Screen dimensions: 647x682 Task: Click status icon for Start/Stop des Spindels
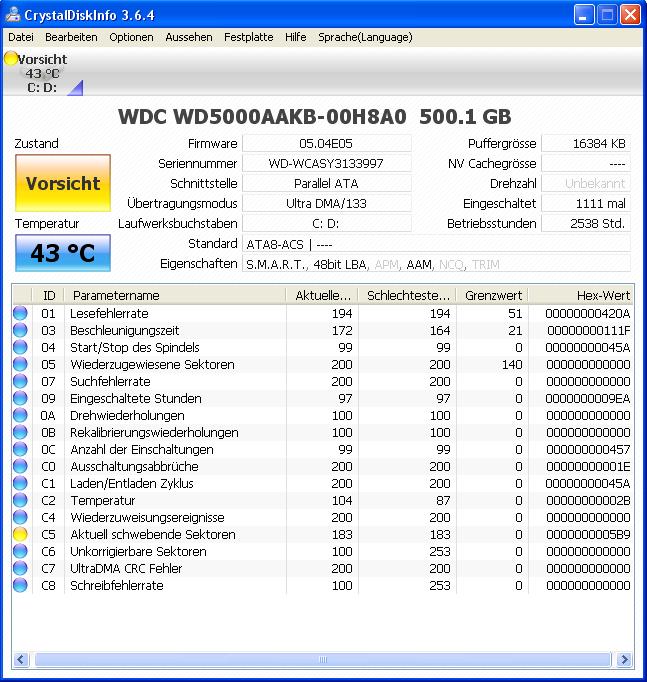20,347
